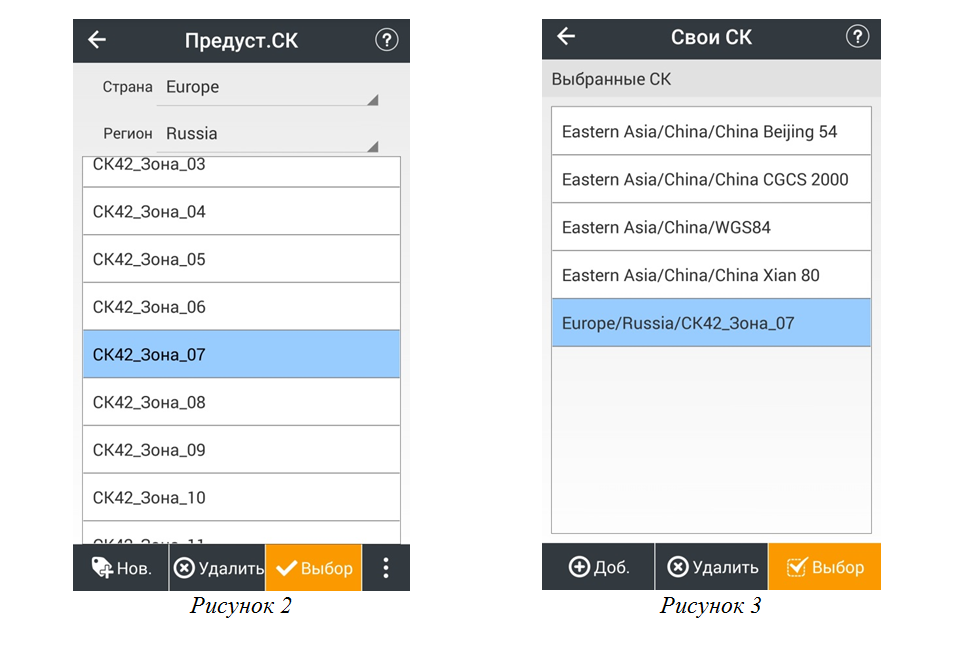
Task: Select СК42_Зона_04 from list
Action: coord(242,211)
